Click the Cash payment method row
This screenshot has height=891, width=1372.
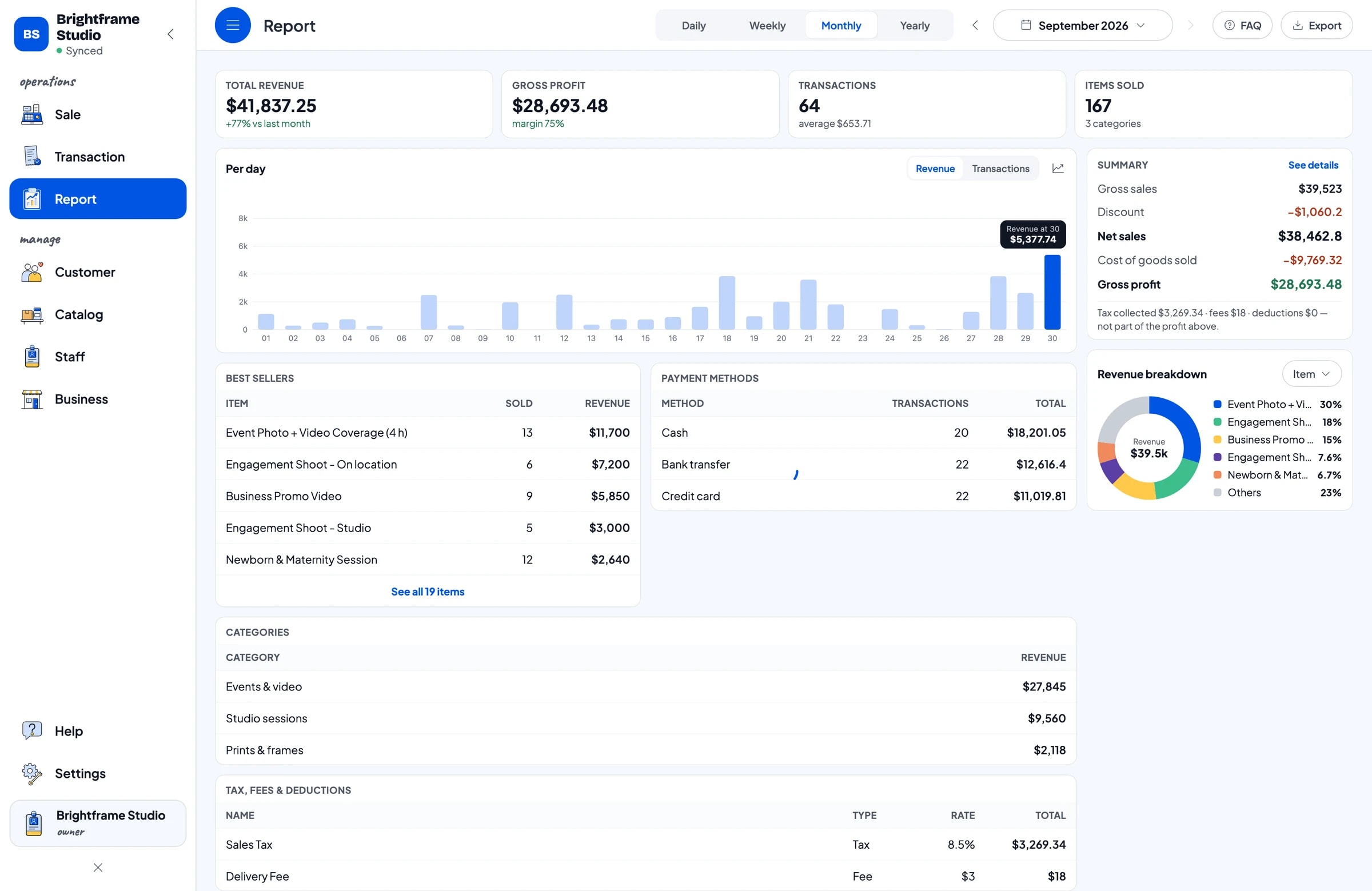point(864,432)
